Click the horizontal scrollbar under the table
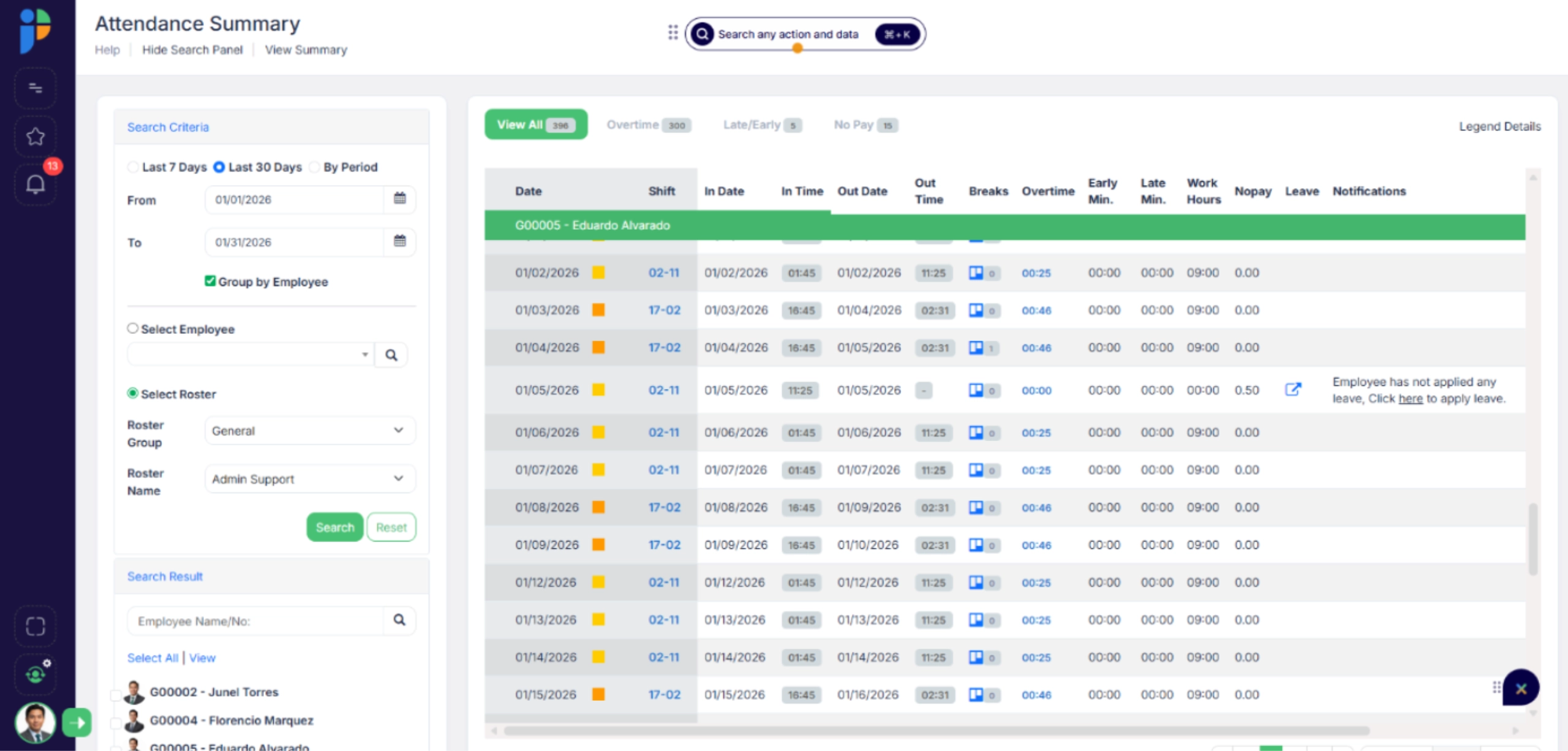The height and width of the screenshot is (751, 1568). [x=937, y=731]
